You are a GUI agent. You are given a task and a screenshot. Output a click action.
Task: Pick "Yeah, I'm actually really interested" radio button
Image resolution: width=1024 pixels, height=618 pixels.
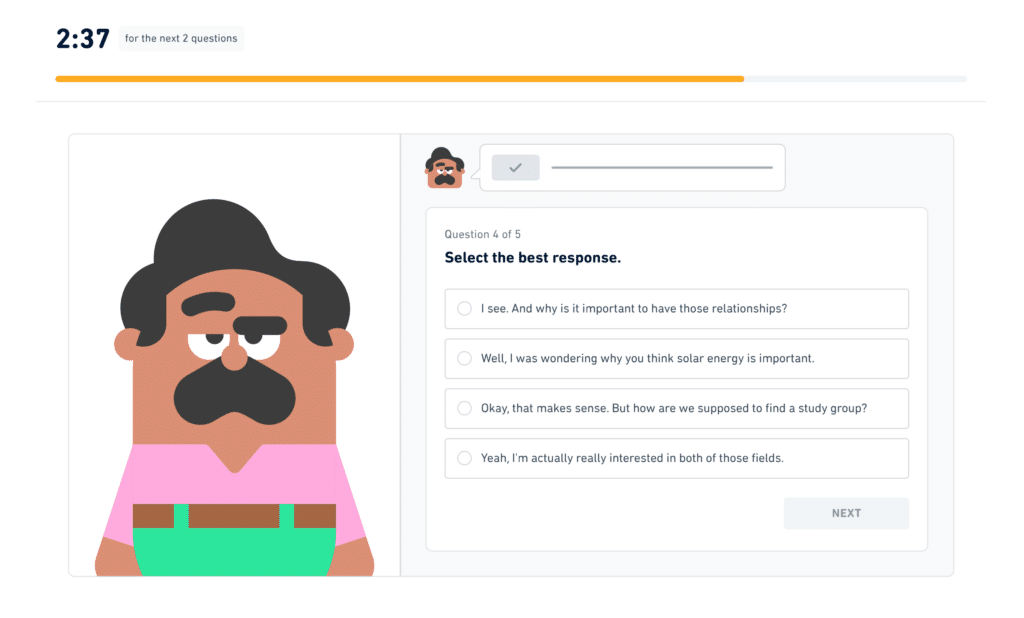click(464, 458)
